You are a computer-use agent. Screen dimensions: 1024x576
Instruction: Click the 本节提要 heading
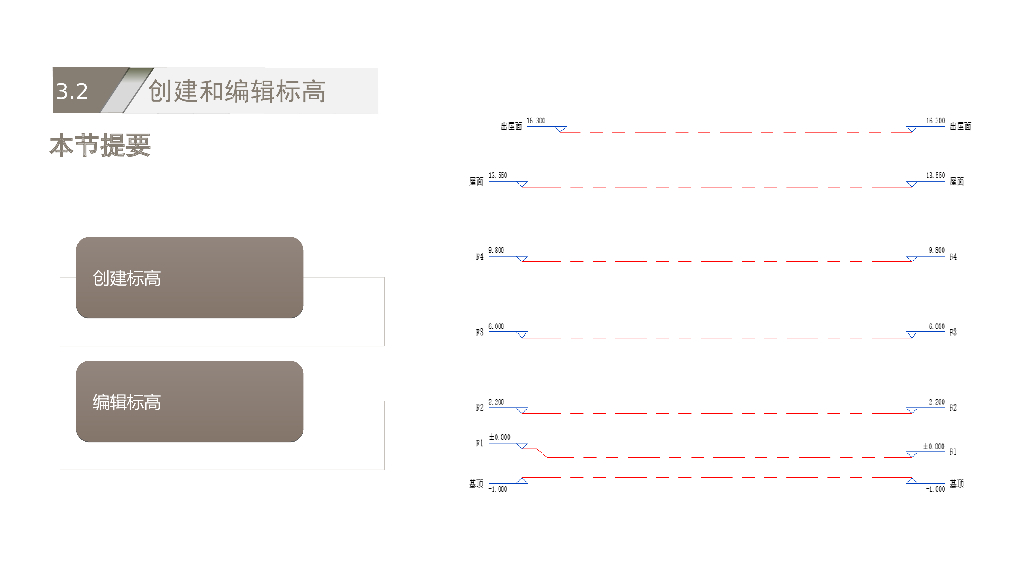pos(100,146)
